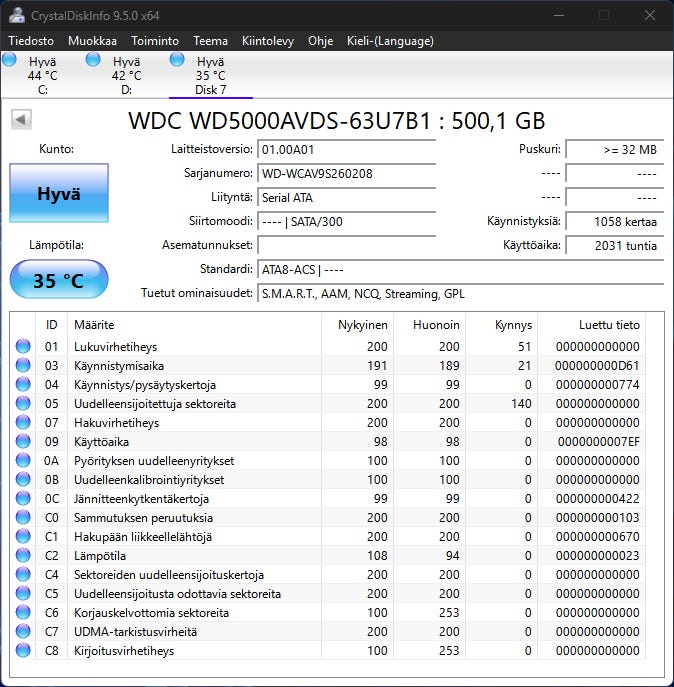The width and height of the screenshot is (674, 687).
Task: Open the Tiedosto menu
Action: [32, 41]
